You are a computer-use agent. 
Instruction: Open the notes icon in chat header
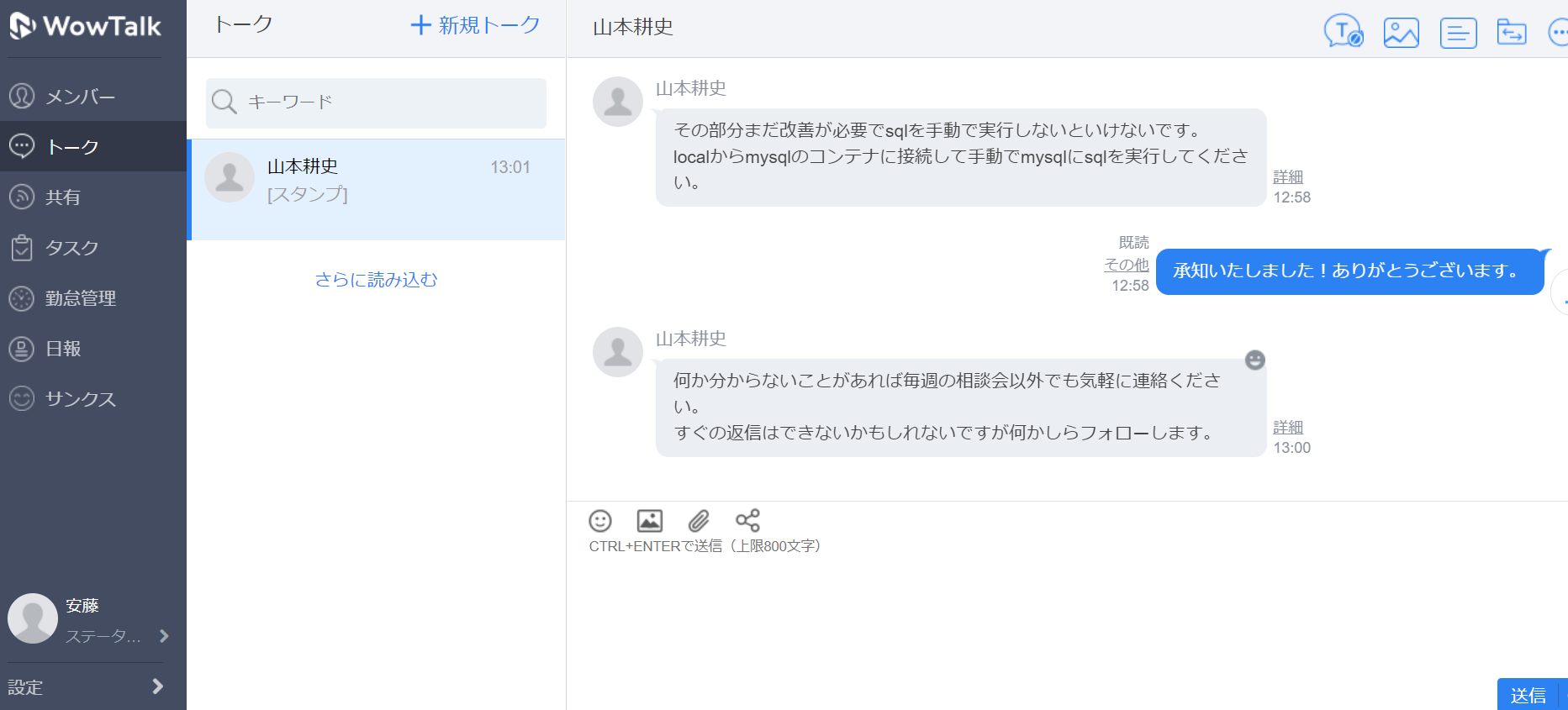(1458, 33)
